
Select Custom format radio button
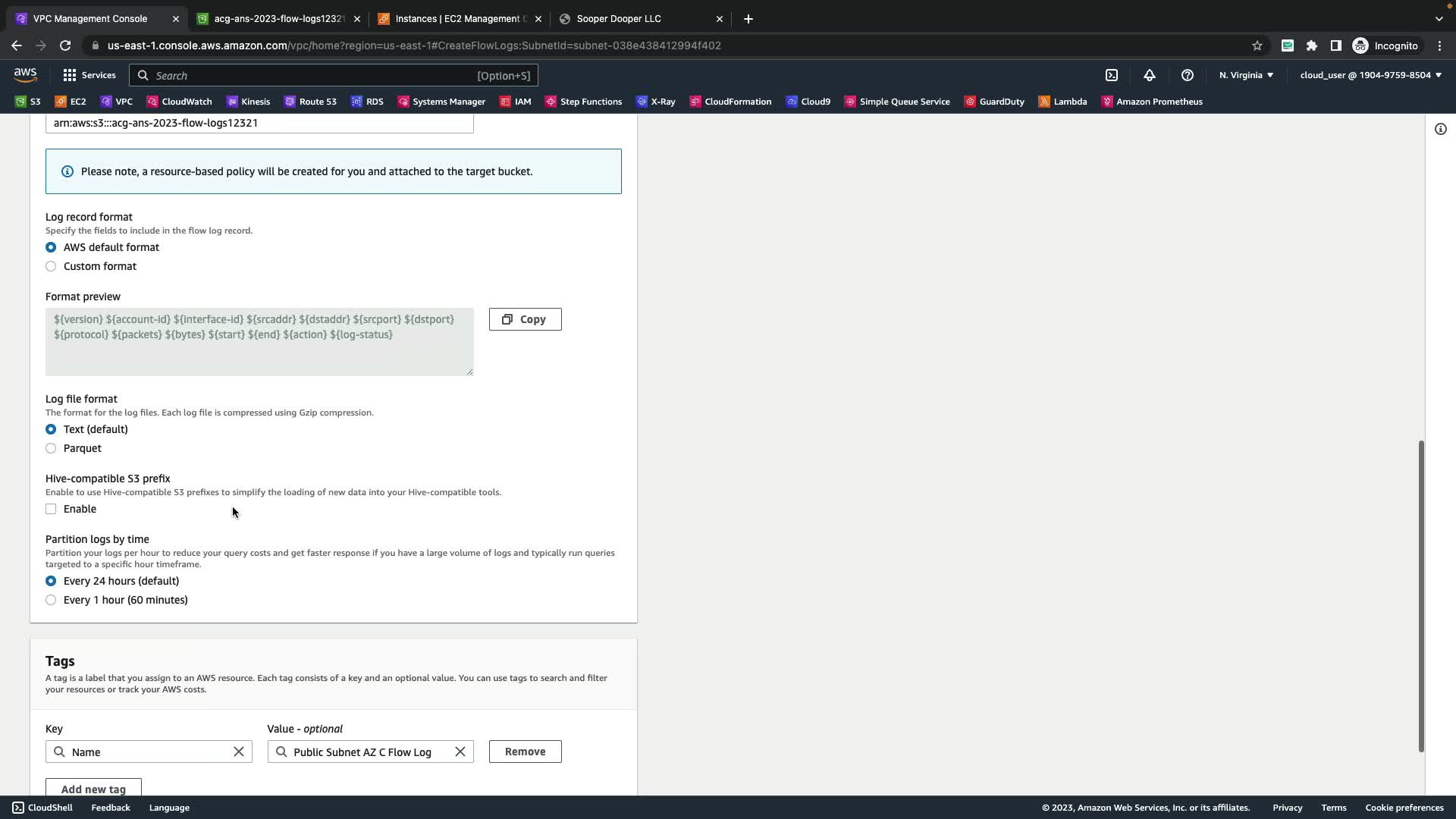pyautogui.click(x=51, y=266)
